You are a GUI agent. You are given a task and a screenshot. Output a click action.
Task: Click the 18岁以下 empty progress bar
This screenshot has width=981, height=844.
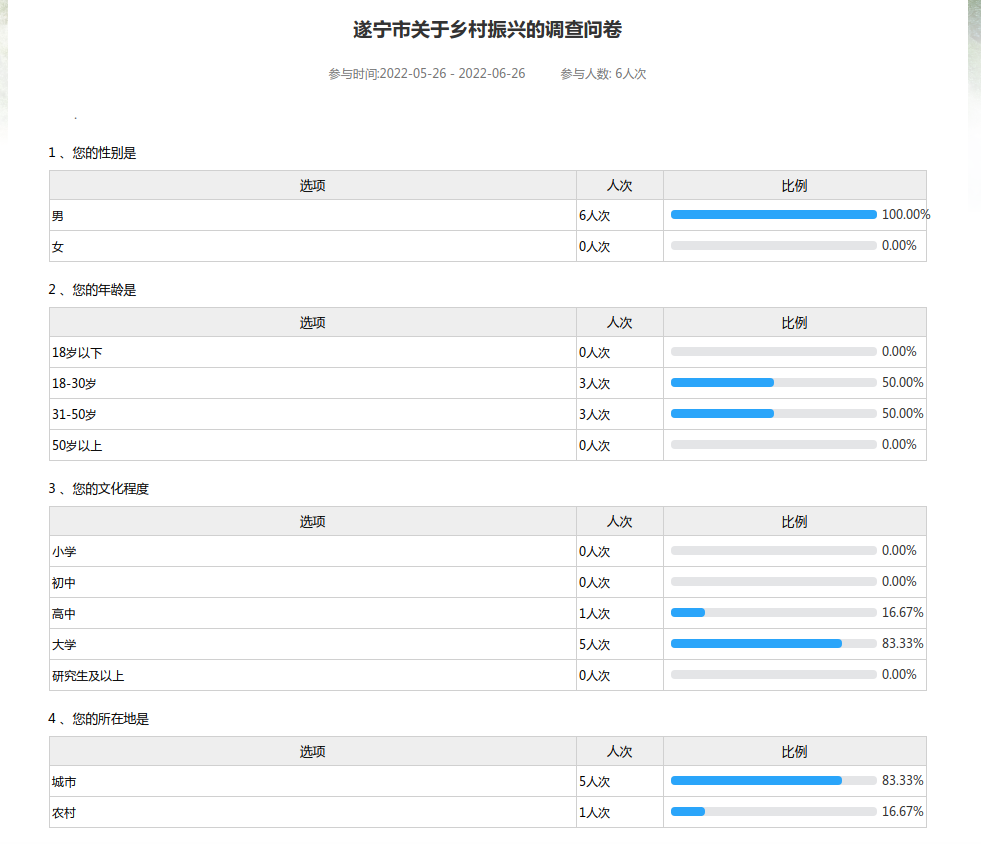pyautogui.click(x=773, y=352)
